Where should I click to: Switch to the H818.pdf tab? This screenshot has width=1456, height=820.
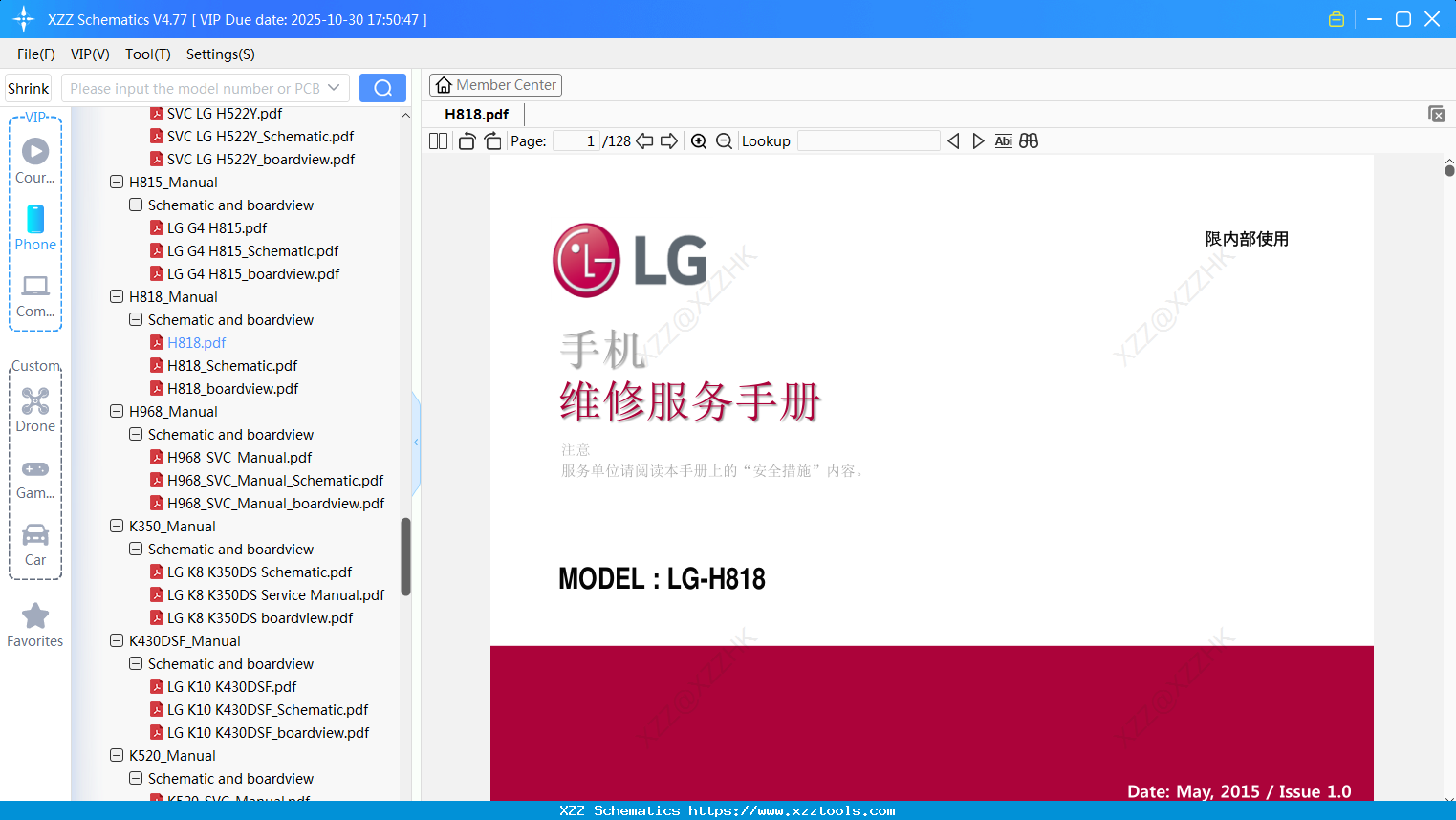pyautogui.click(x=475, y=114)
